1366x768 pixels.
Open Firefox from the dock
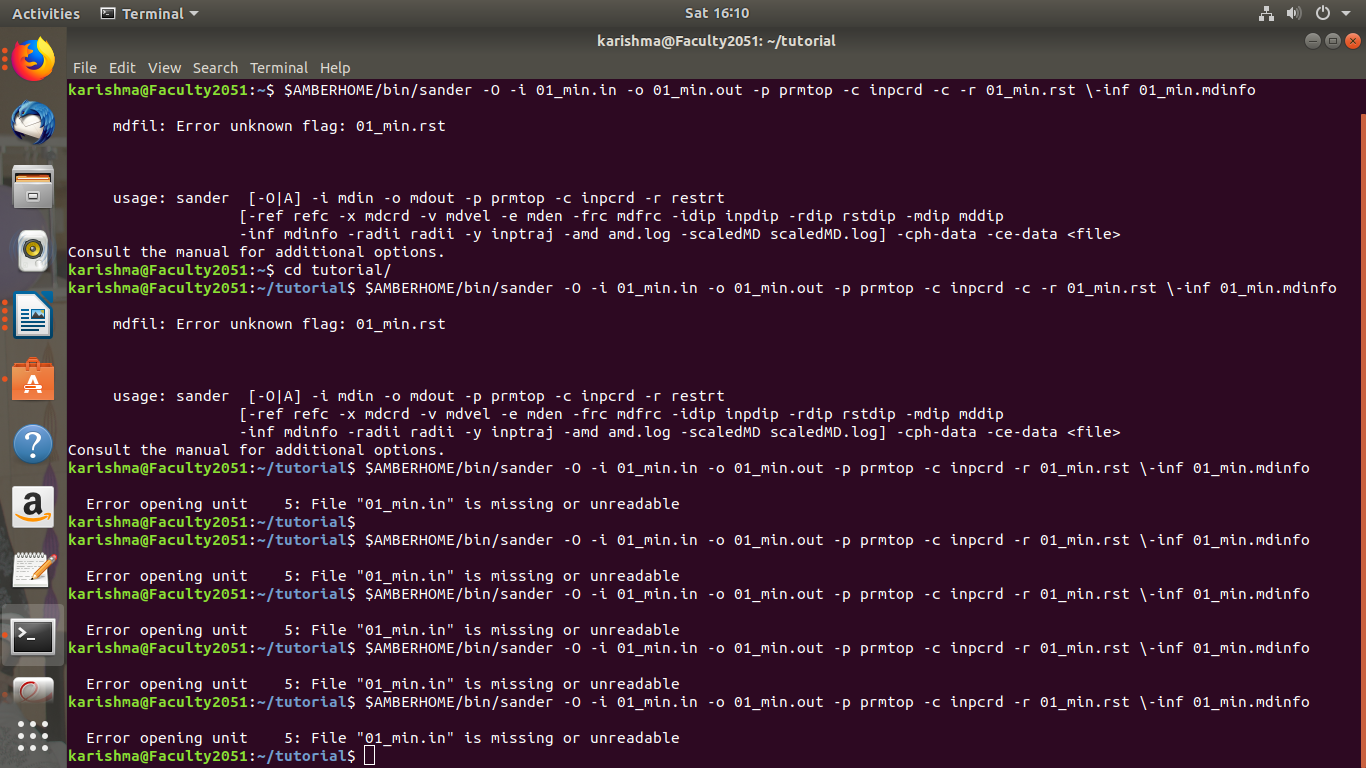click(x=33, y=60)
